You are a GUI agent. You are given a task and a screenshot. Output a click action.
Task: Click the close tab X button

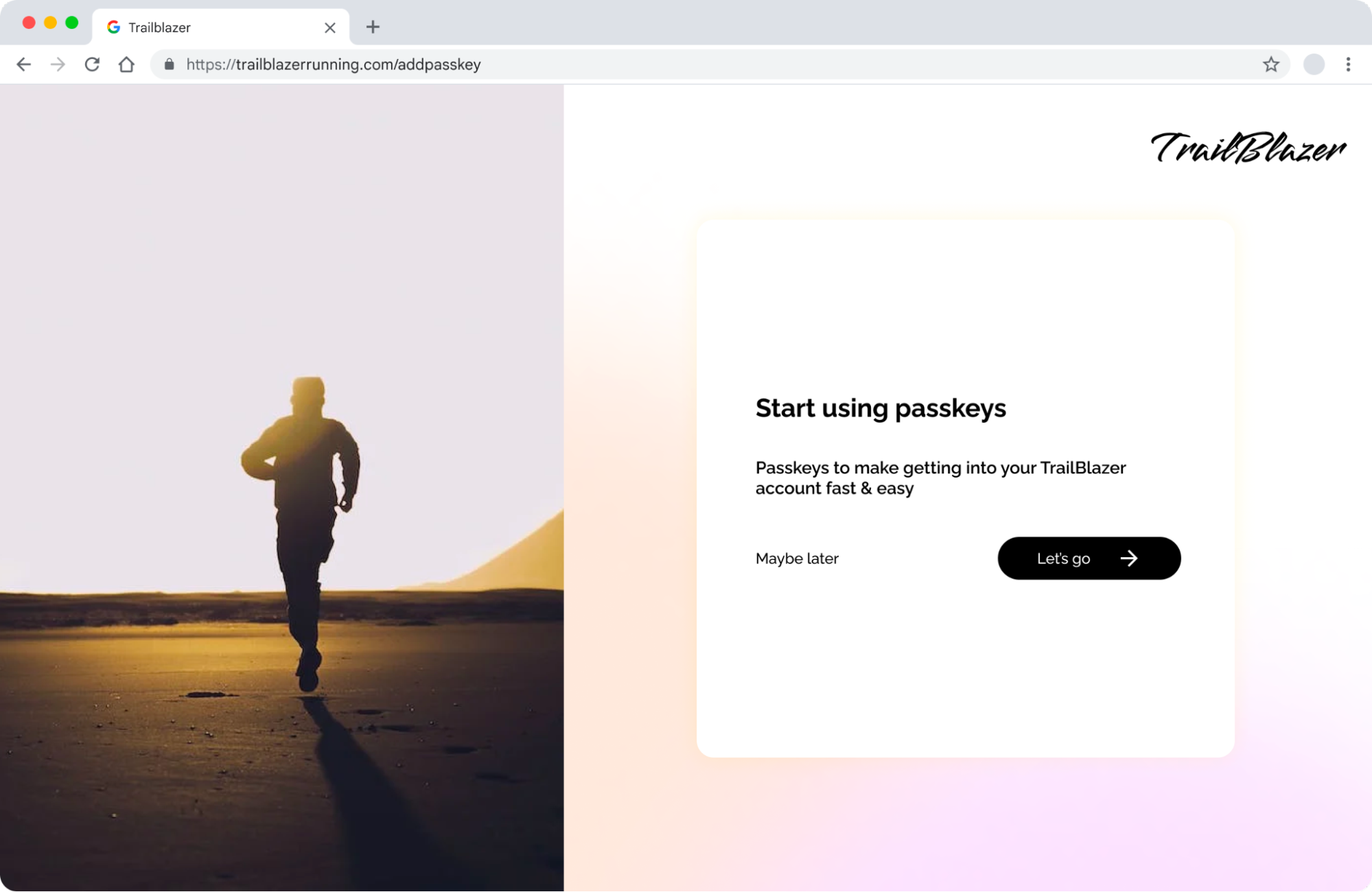(329, 27)
